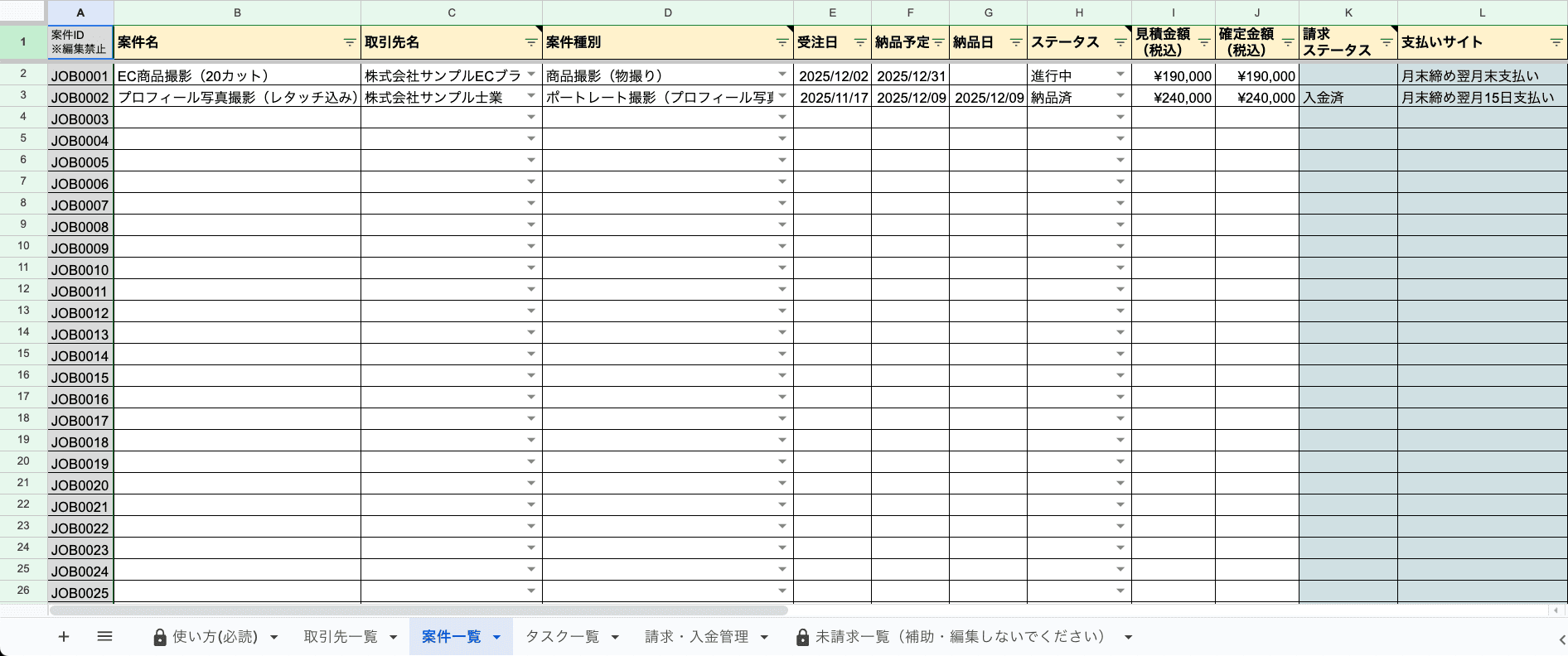
Task: Switch to the 取引先一覧 sheet tab
Action: pos(340,636)
